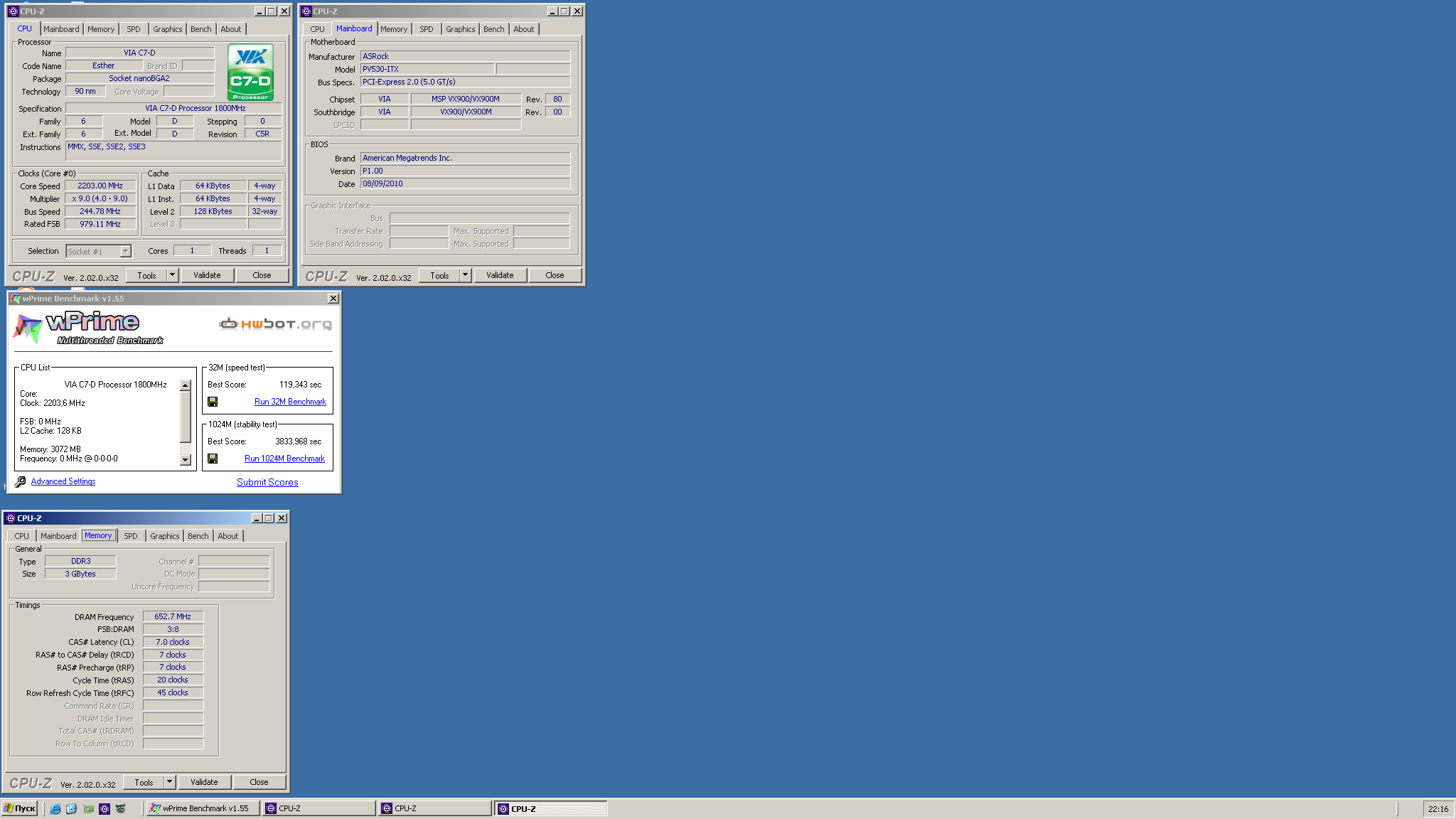Click the FSB:DRAM ratio value 3:8
The width and height of the screenshot is (1456, 819).
pyautogui.click(x=173, y=629)
